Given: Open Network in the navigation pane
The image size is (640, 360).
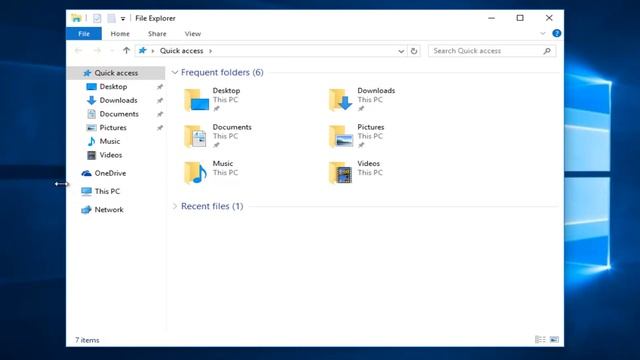Looking at the screenshot, I should (x=109, y=209).
